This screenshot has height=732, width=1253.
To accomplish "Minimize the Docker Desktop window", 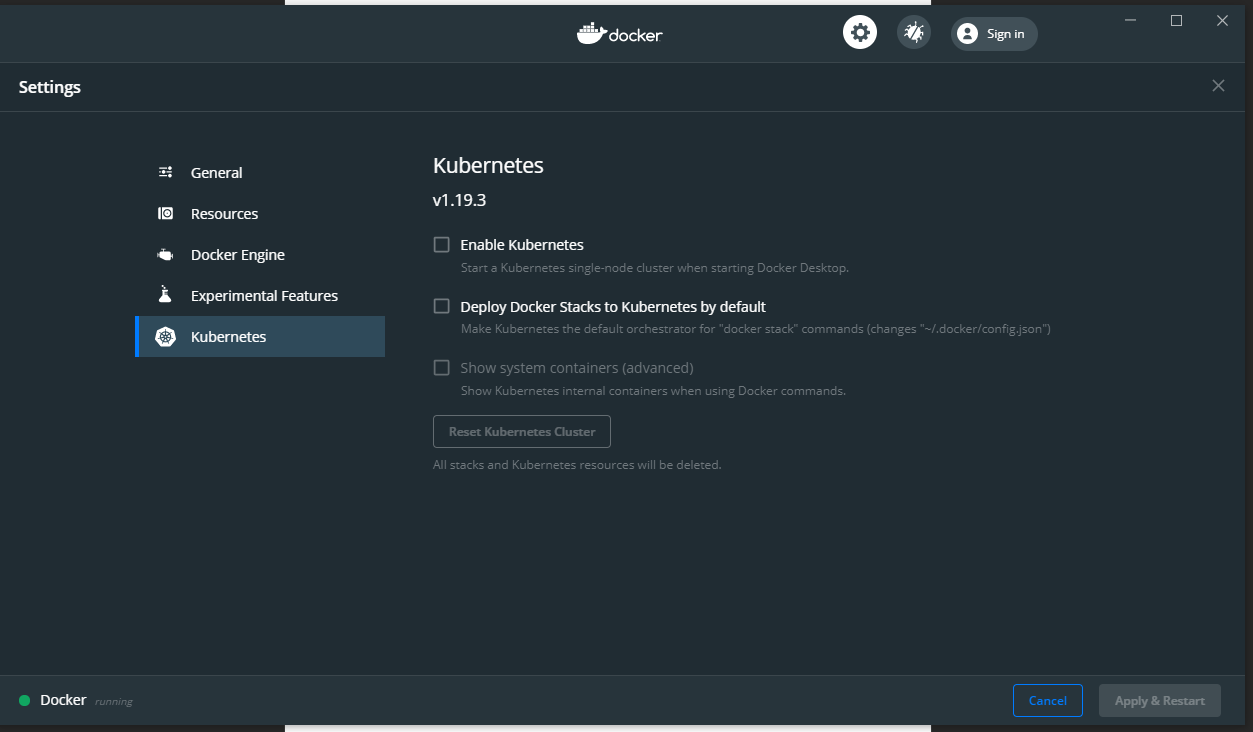I will pos(1131,20).
